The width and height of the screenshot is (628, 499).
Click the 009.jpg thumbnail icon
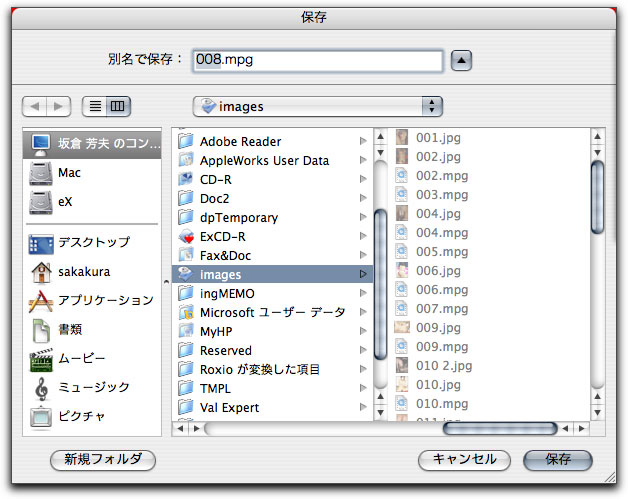point(402,327)
